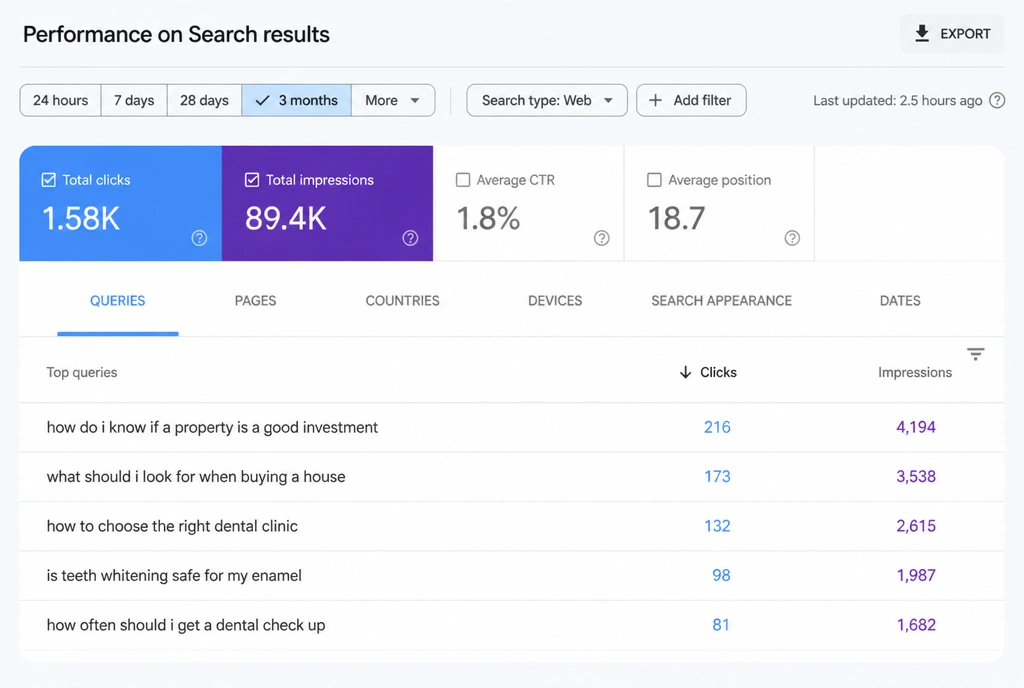Expand the More date range dropdown
Viewport: 1024px width, 688px height.
tap(393, 101)
